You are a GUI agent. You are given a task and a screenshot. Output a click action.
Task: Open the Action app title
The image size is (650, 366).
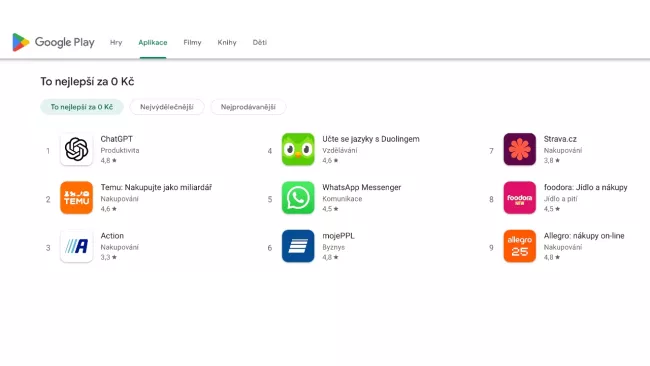click(x=112, y=235)
